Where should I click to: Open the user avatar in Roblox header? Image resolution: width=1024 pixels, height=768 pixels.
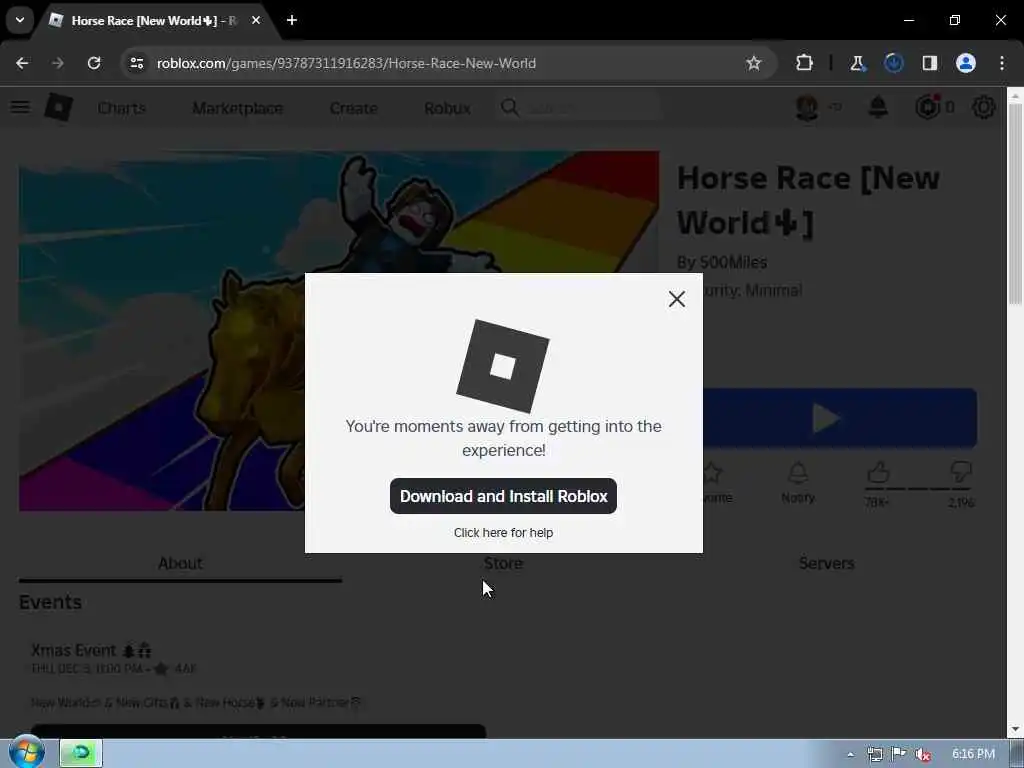(x=807, y=107)
